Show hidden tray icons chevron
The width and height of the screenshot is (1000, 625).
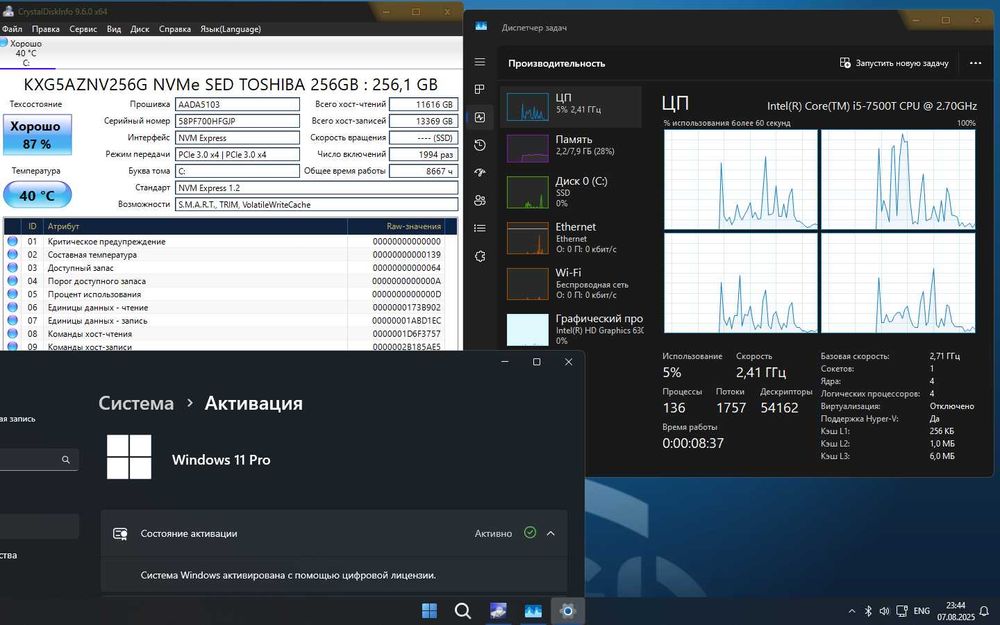coord(851,611)
